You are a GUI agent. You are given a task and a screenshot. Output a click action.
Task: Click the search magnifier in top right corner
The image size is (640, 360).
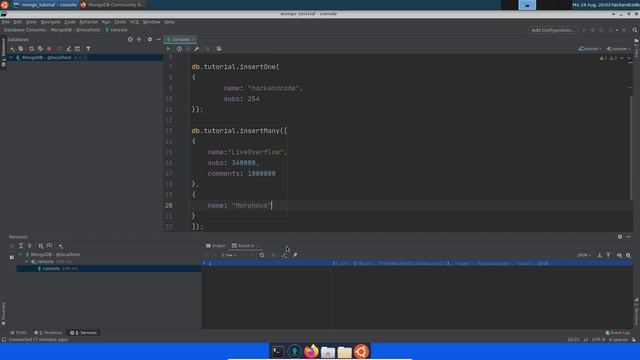[635, 30]
